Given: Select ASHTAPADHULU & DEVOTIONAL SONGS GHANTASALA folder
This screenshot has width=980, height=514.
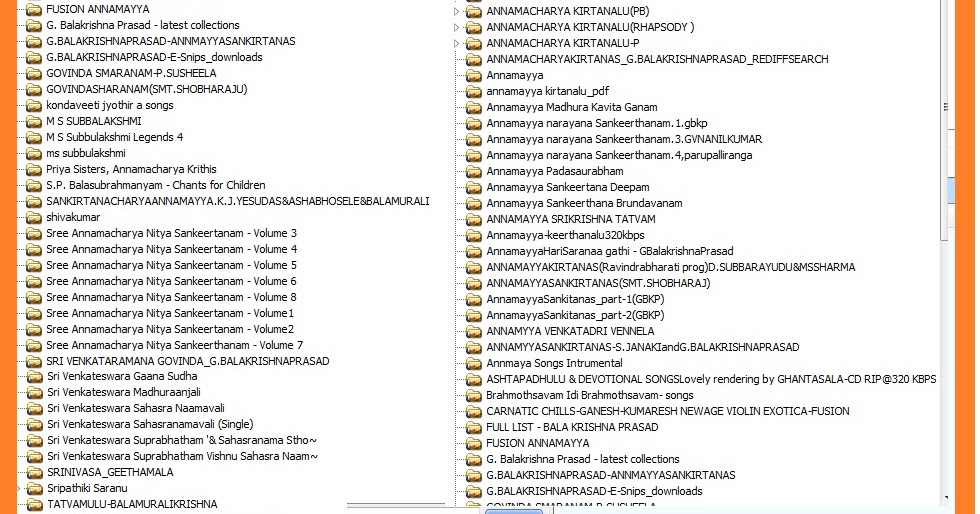Looking at the screenshot, I should [711, 380].
